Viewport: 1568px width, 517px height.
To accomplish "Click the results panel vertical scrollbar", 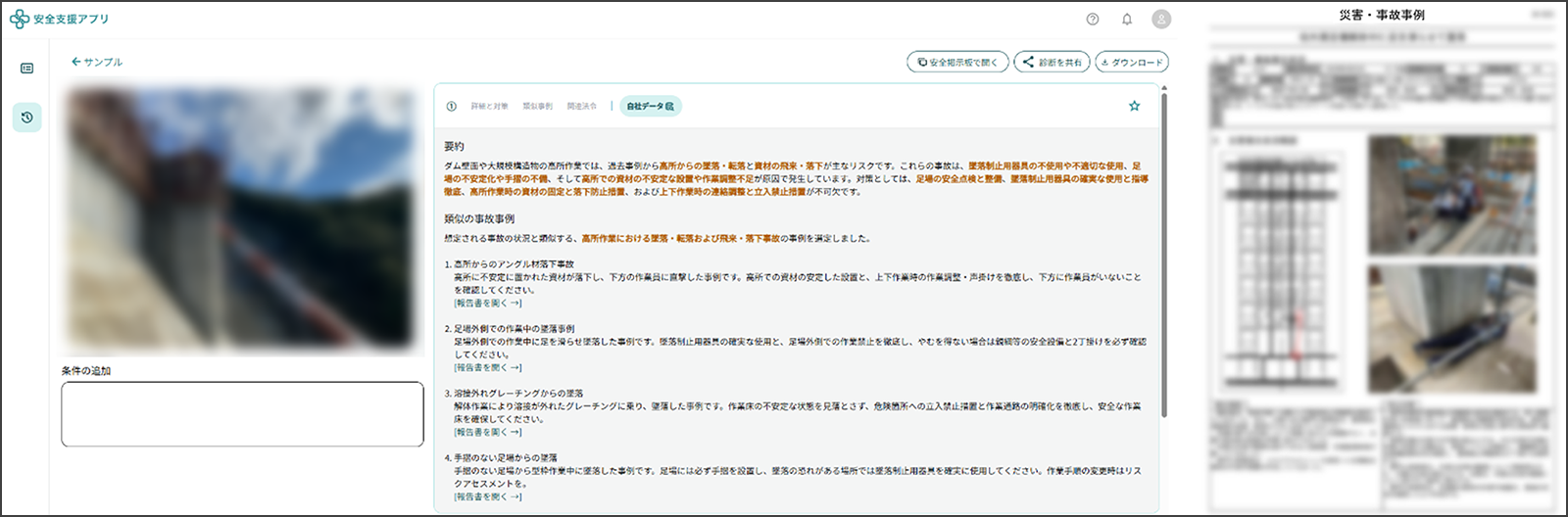I will 1164,255.
